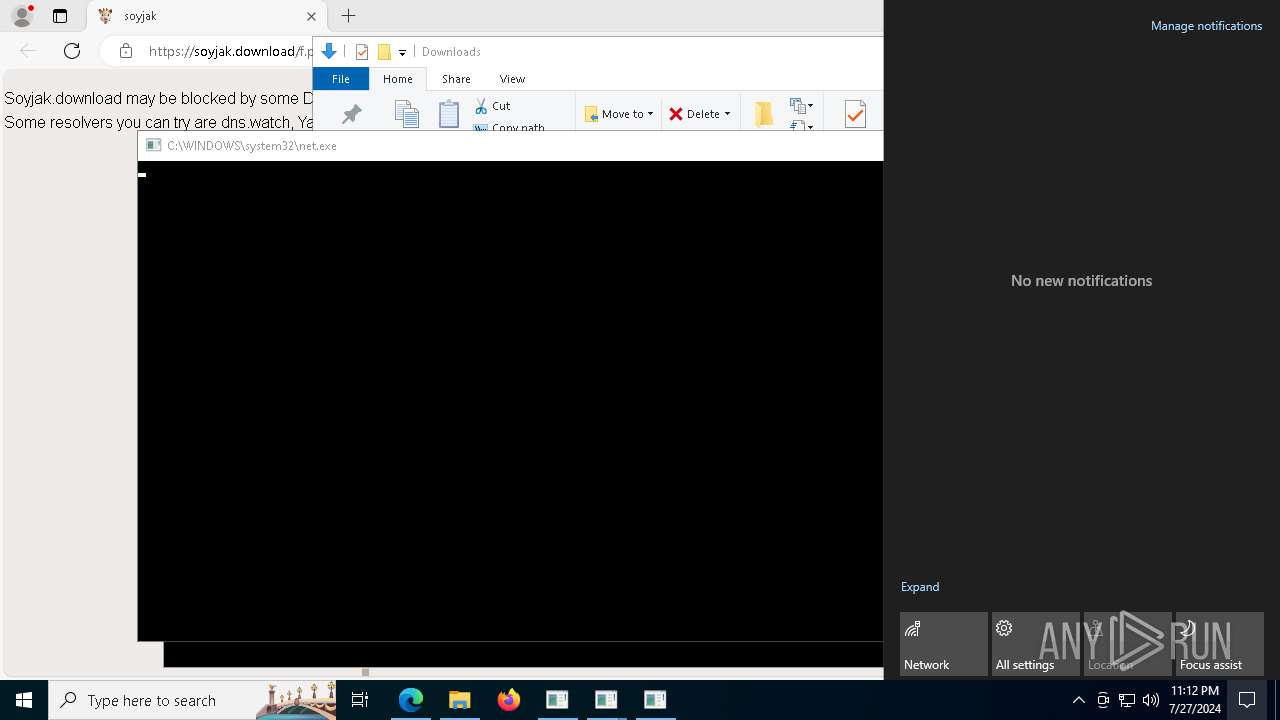The image size is (1280, 720).
Task: Go back in Edge browser
Action: point(28,51)
